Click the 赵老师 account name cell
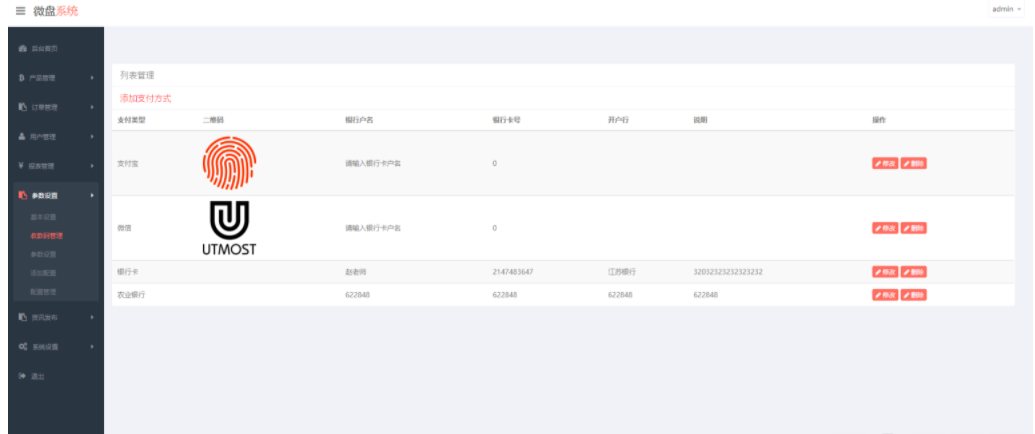Image resolution: width=1035 pixels, height=434 pixels. tap(355, 271)
